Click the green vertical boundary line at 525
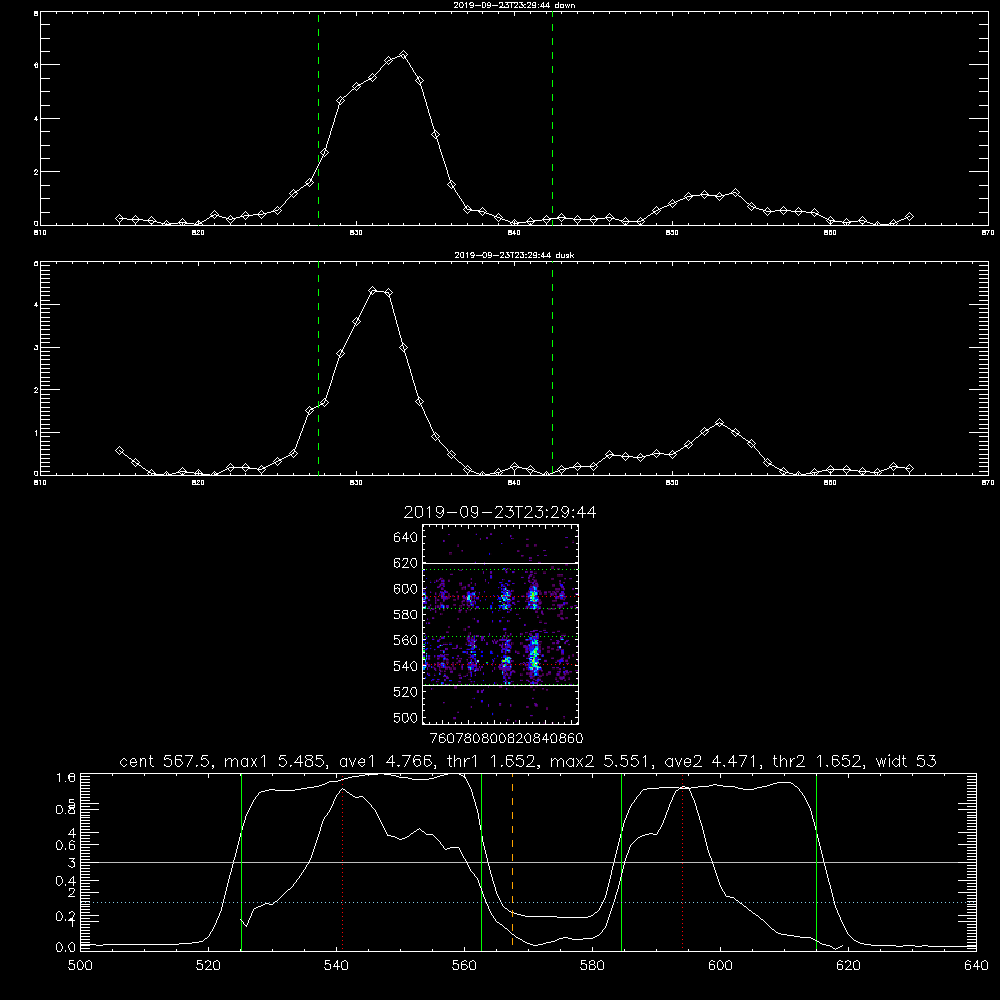Screen dimensions: 1000x1000 pyautogui.click(x=241, y=861)
